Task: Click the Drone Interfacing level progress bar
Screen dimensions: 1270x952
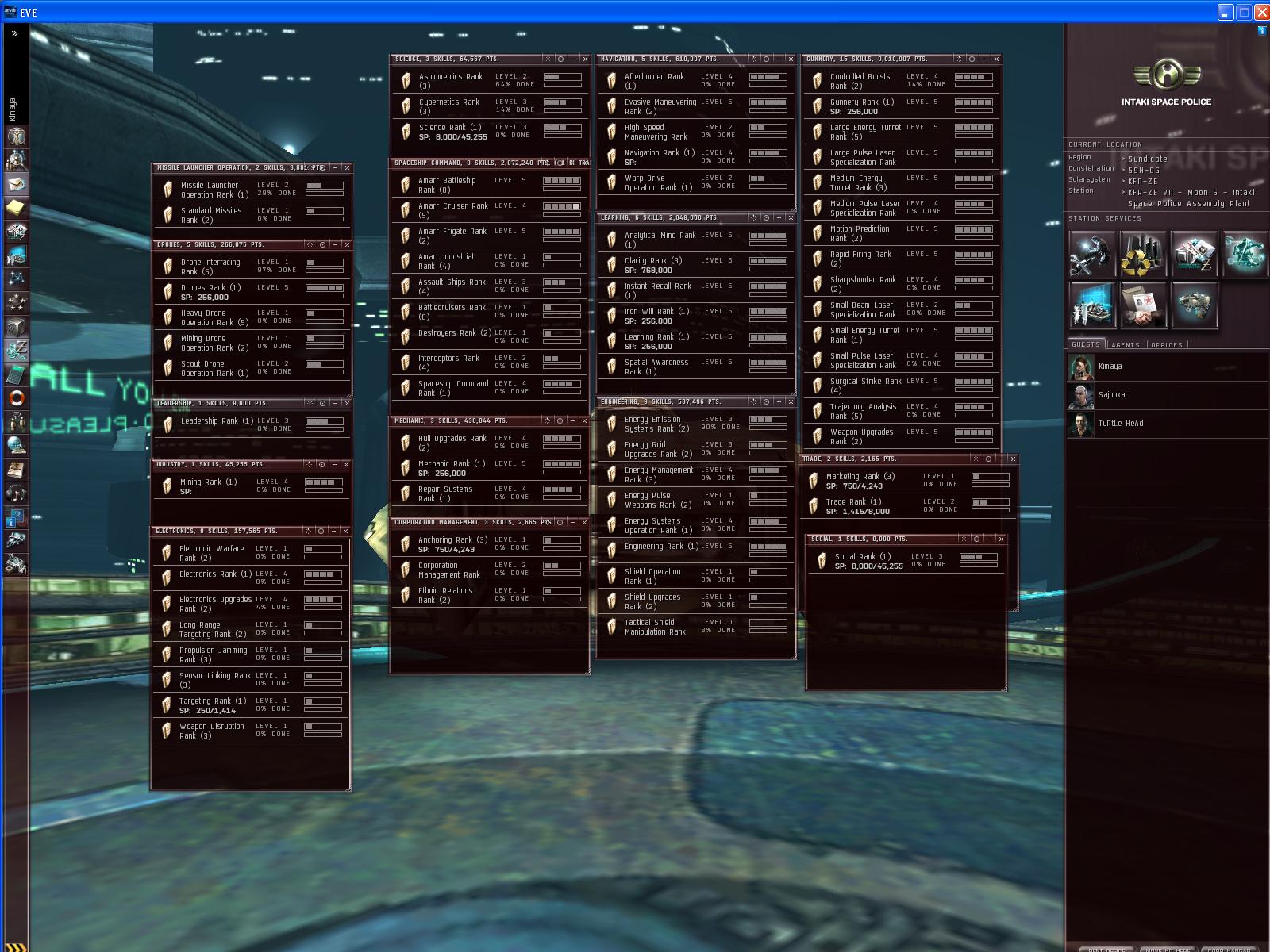Action: click(324, 263)
